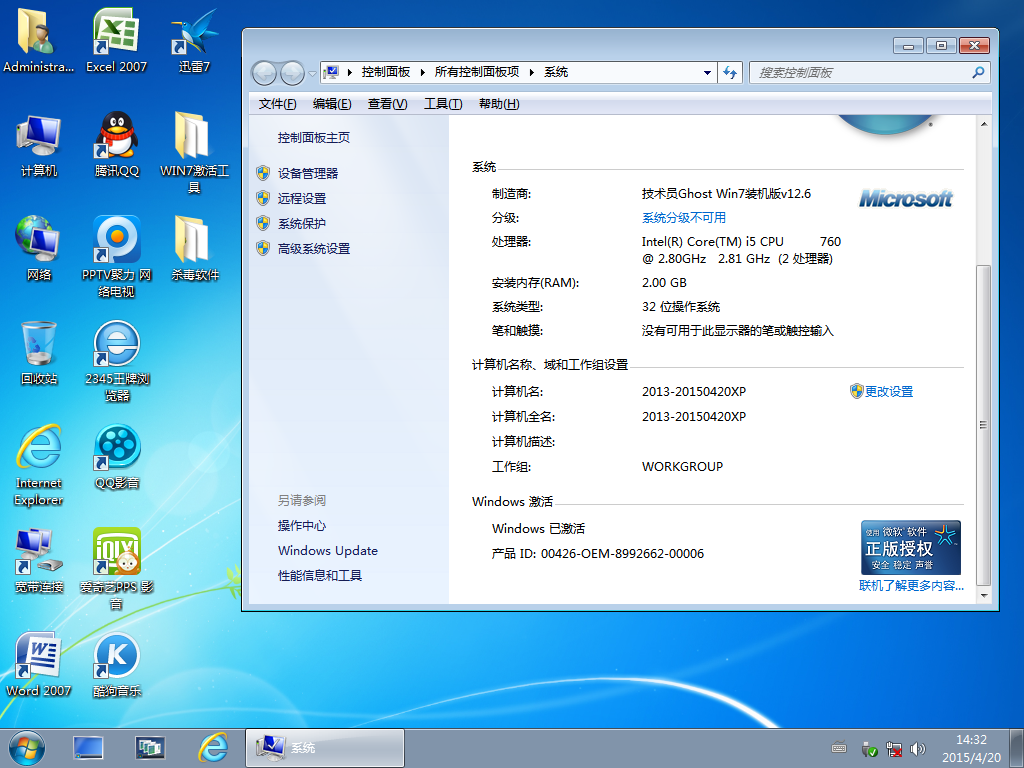Launch the QQ影音 player shortcut
This screenshot has width=1024, height=768.
pos(116,457)
